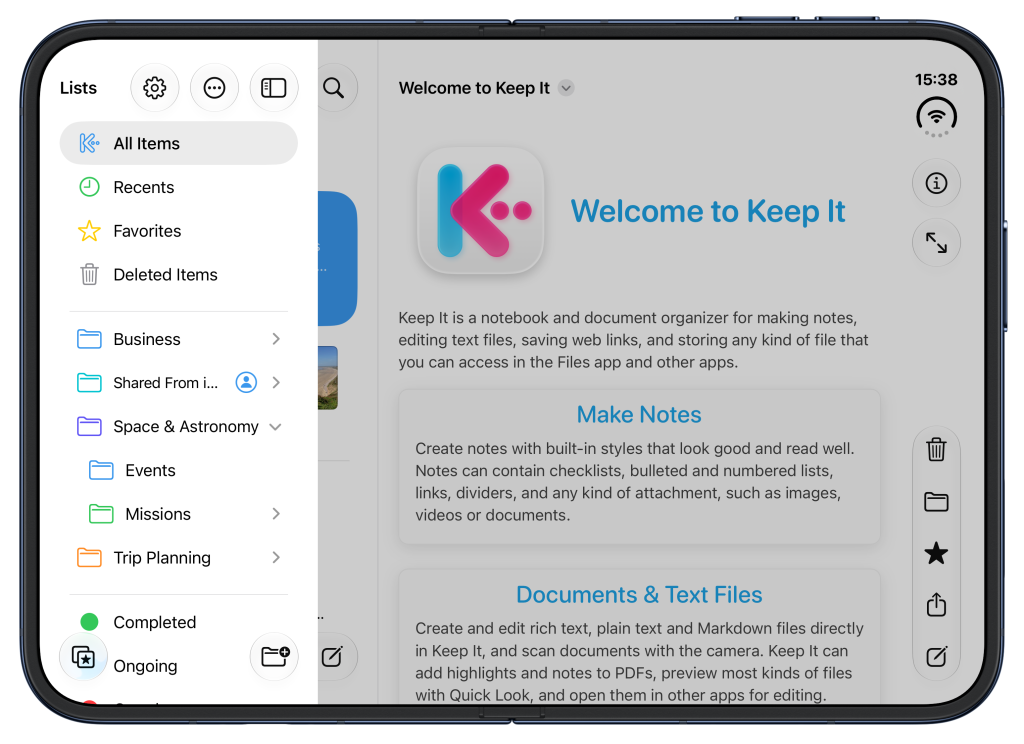This screenshot has height=744, width=1024.
Task: Open Welcome to Keep It title dropdown
Action: click(566, 88)
